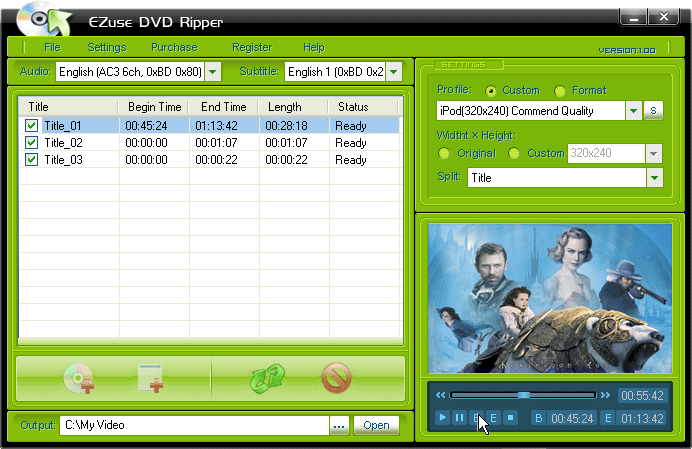Screen dimensions: 692x449
Task: Open the Settings menu
Action: point(106,47)
